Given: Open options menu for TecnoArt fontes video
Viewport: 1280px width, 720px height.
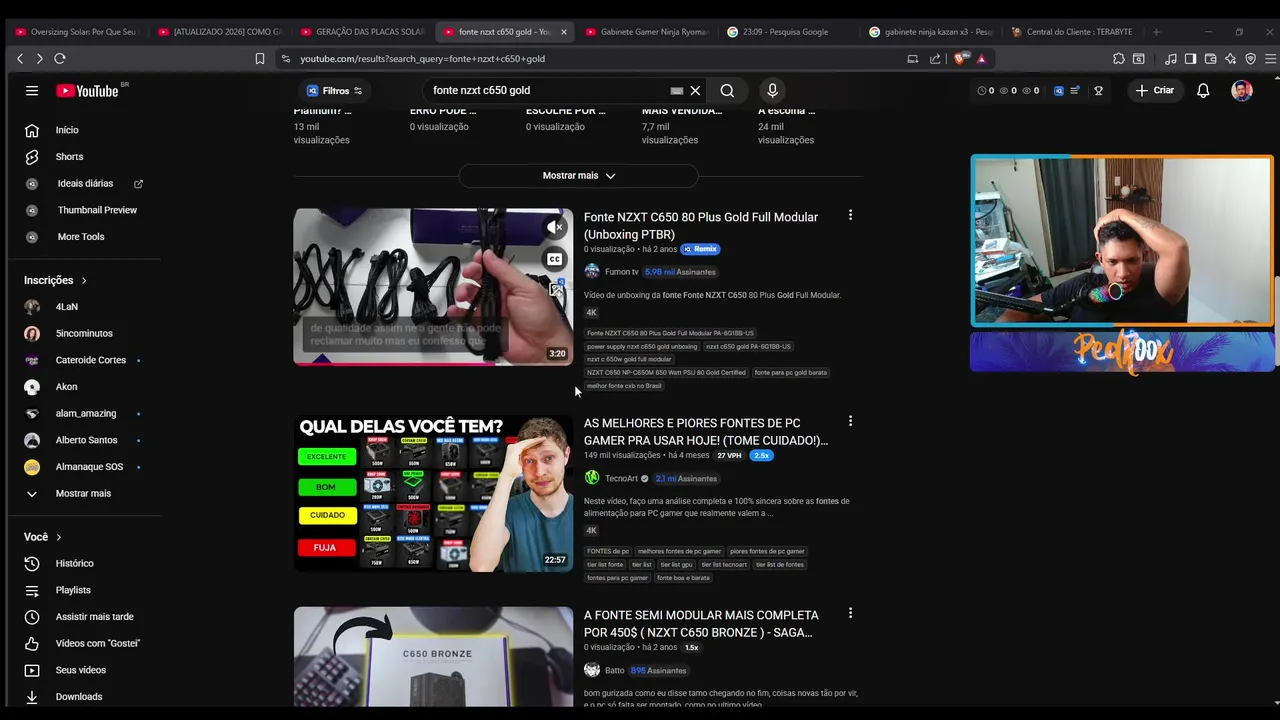Looking at the screenshot, I should point(850,421).
